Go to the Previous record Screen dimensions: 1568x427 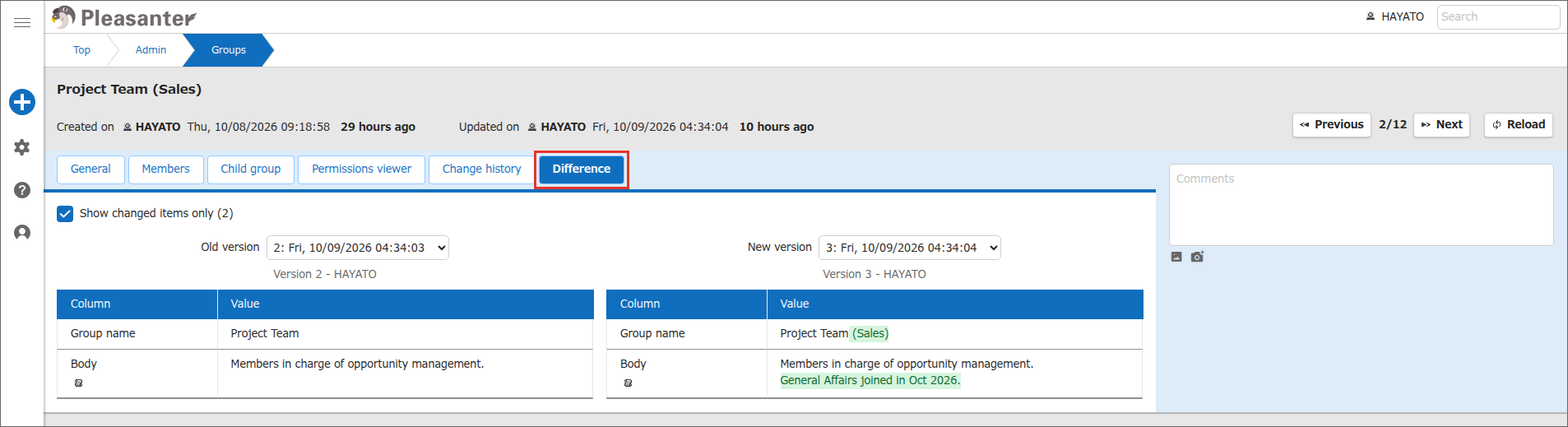coord(1332,125)
